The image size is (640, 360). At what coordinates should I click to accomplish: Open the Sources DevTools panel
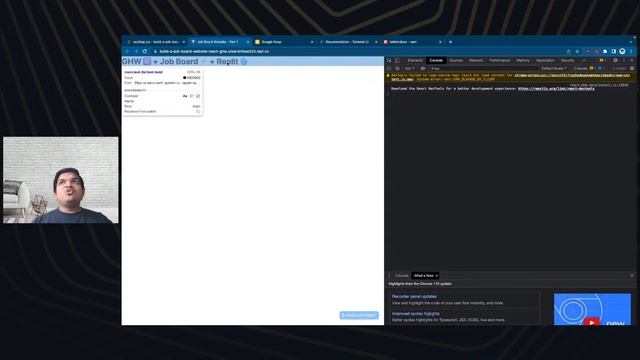[456, 60]
